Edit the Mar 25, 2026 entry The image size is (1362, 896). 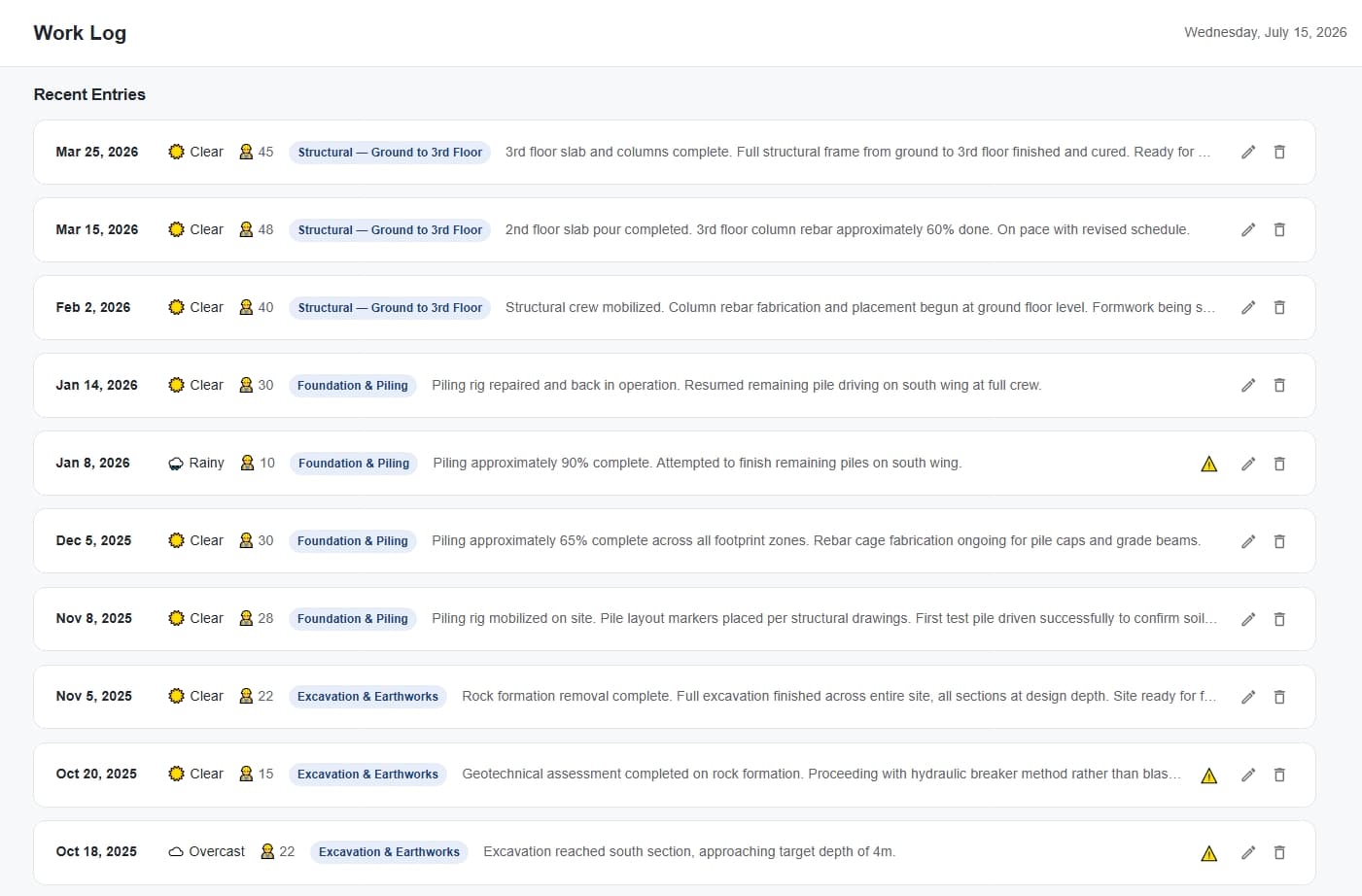(x=1248, y=153)
